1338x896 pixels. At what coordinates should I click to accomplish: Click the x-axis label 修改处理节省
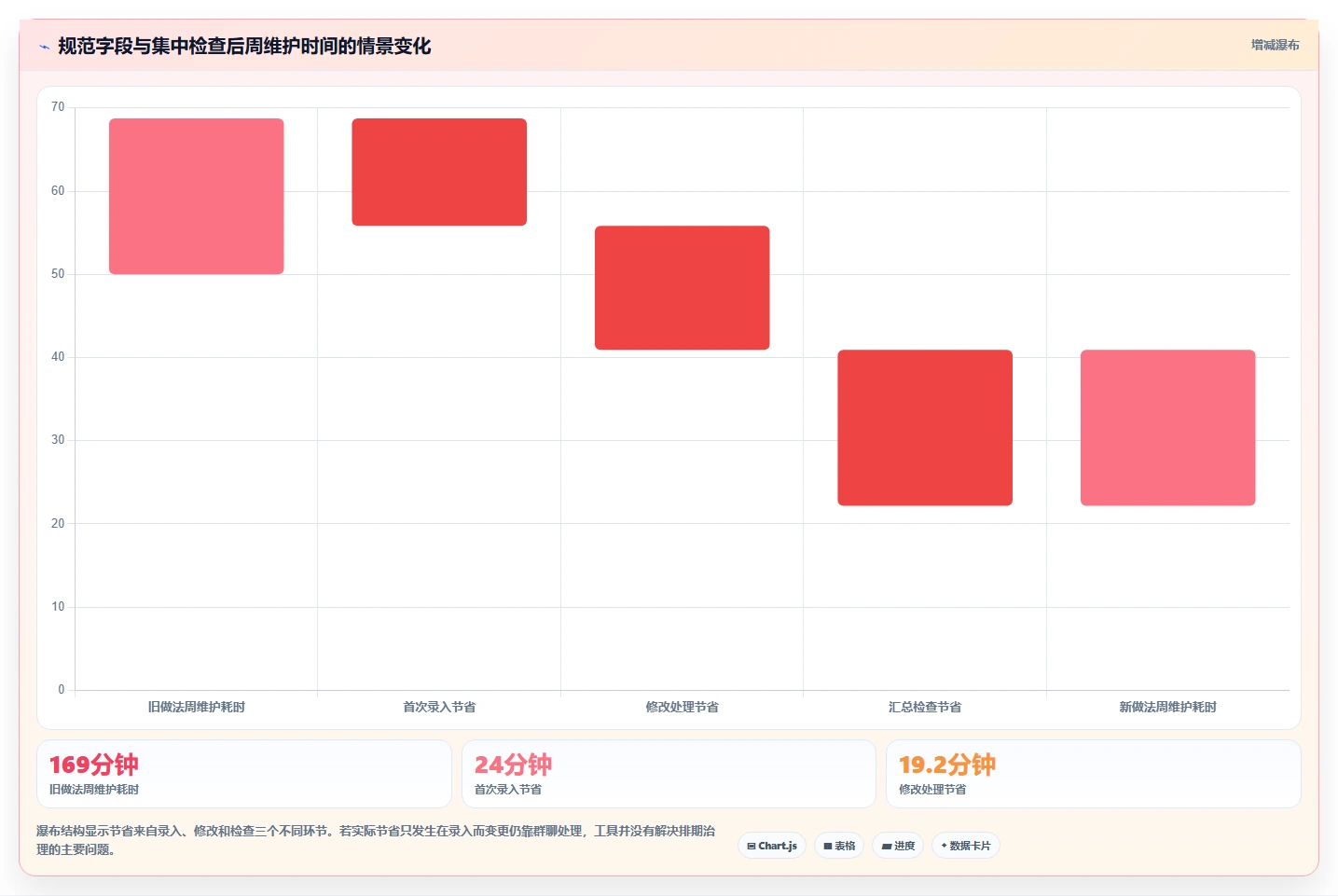click(683, 707)
